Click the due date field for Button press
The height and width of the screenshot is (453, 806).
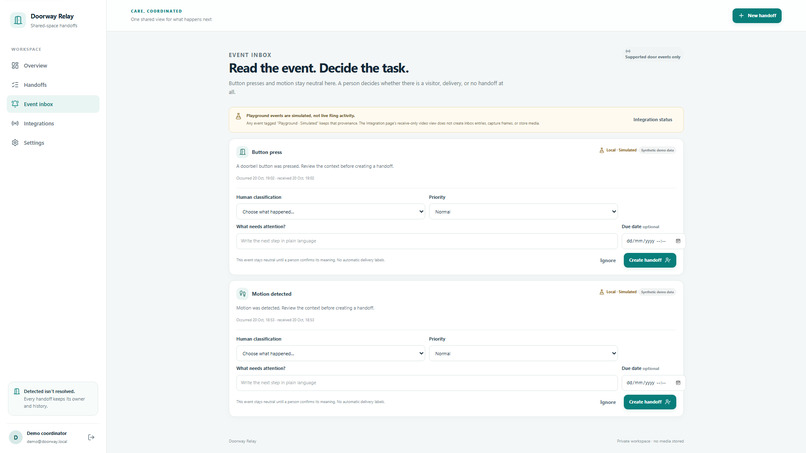[x=653, y=241]
